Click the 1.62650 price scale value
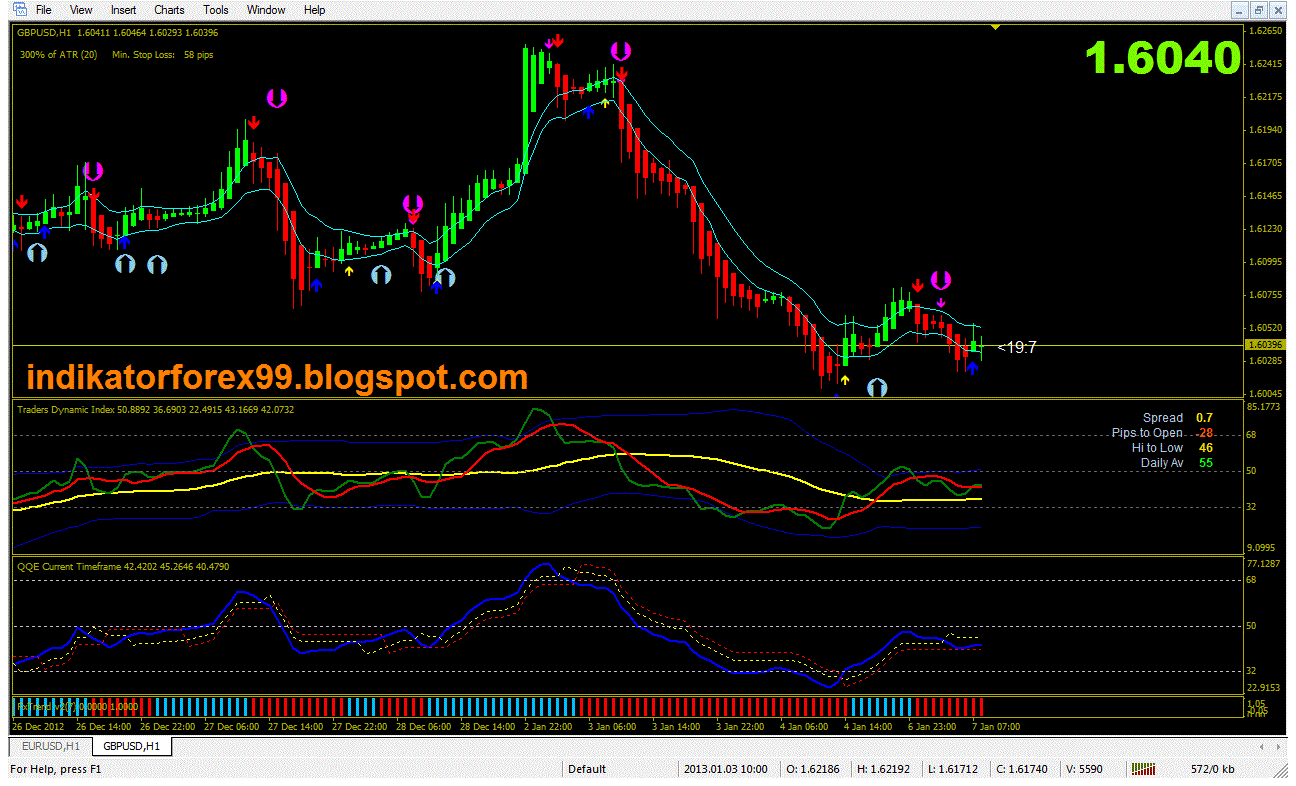Image resolution: width=1296 pixels, height=786 pixels. tap(1265, 31)
